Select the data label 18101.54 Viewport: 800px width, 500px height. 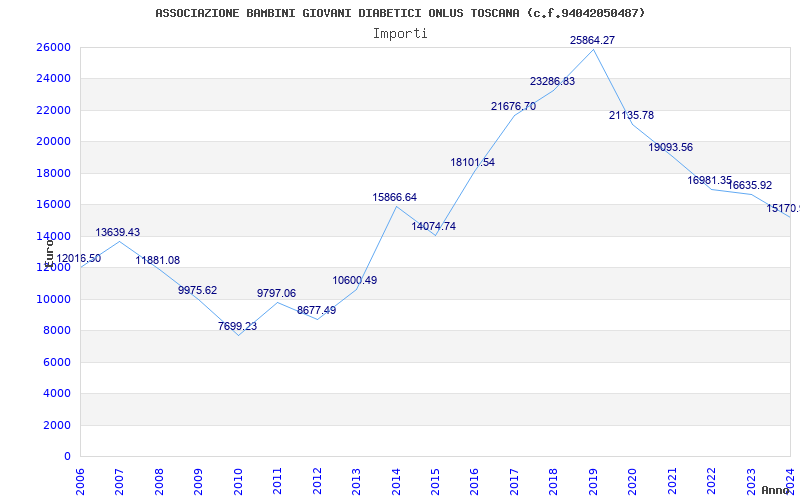point(472,162)
